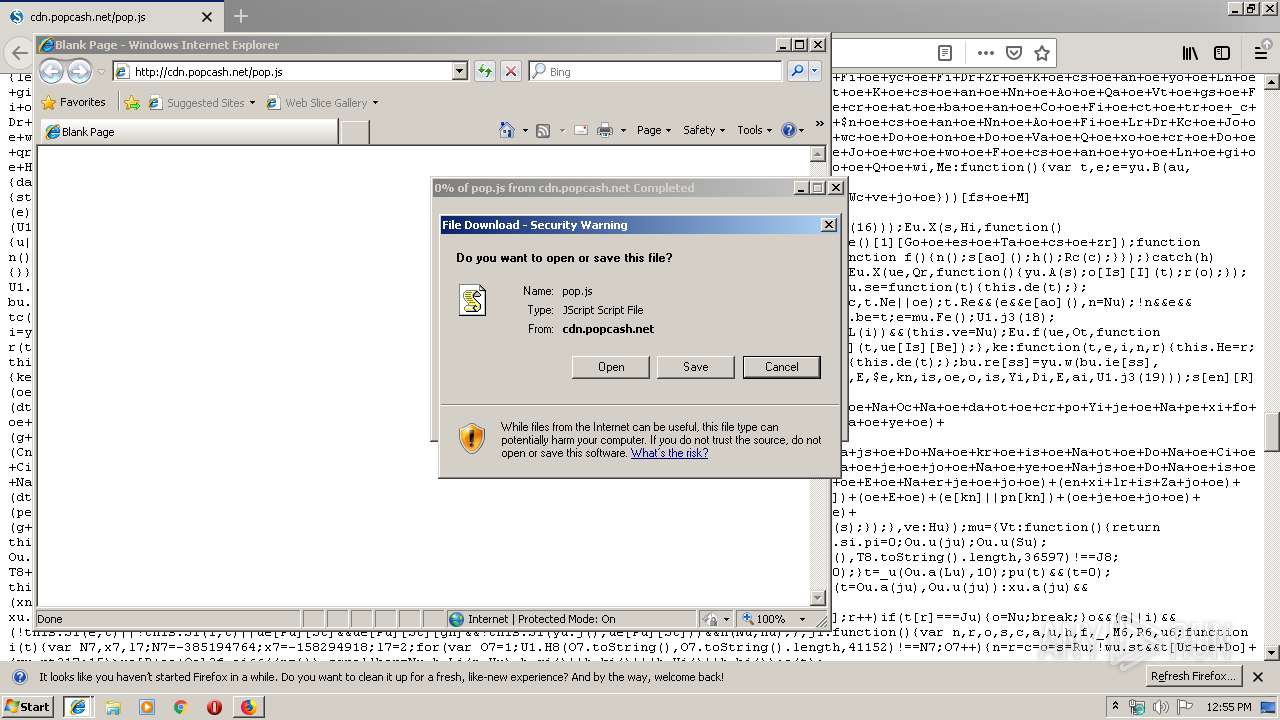
Task: Open search provider dropdown arrow
Action: coord(815,71)
